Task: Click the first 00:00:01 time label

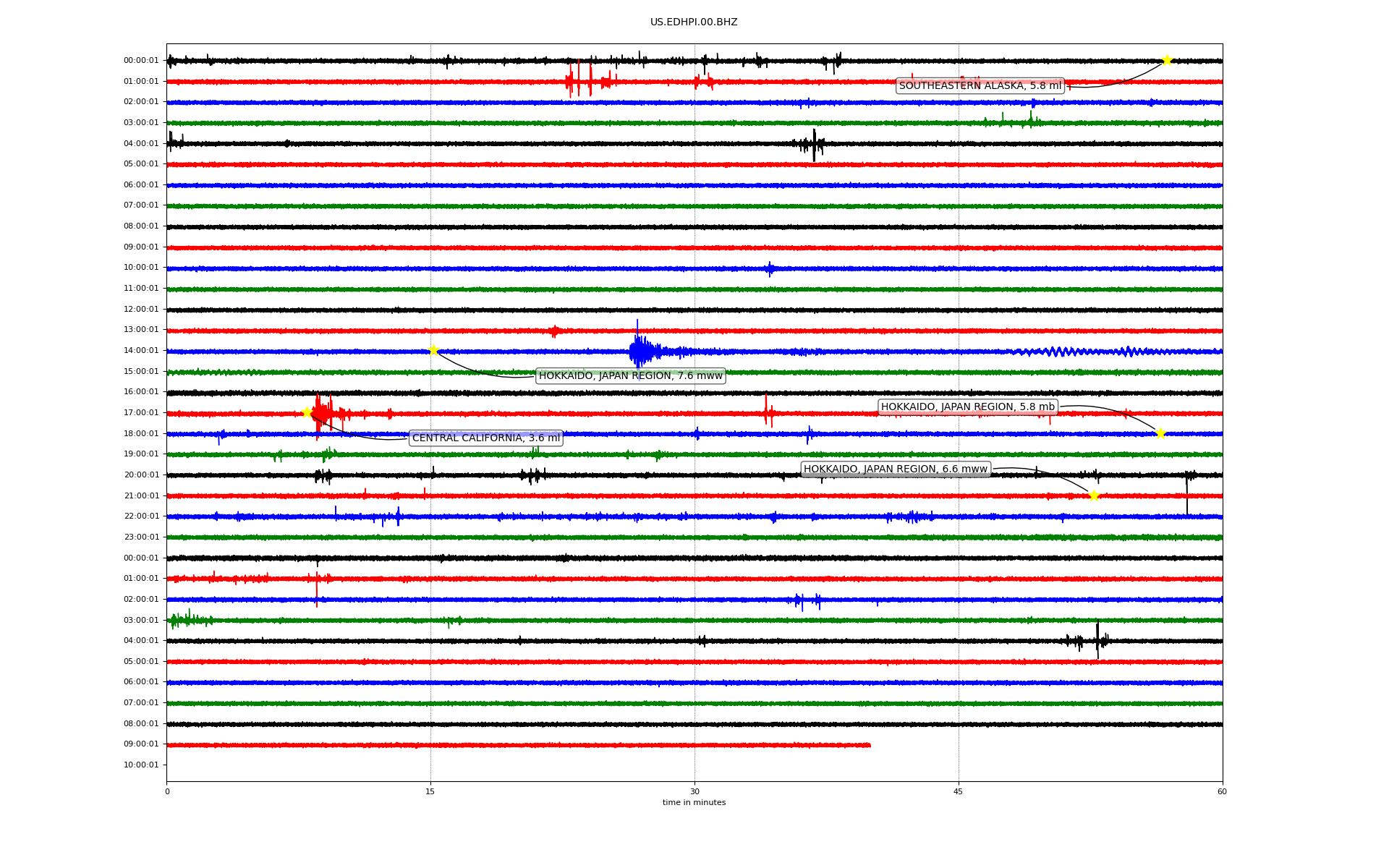Action: [x=141, y=61]
